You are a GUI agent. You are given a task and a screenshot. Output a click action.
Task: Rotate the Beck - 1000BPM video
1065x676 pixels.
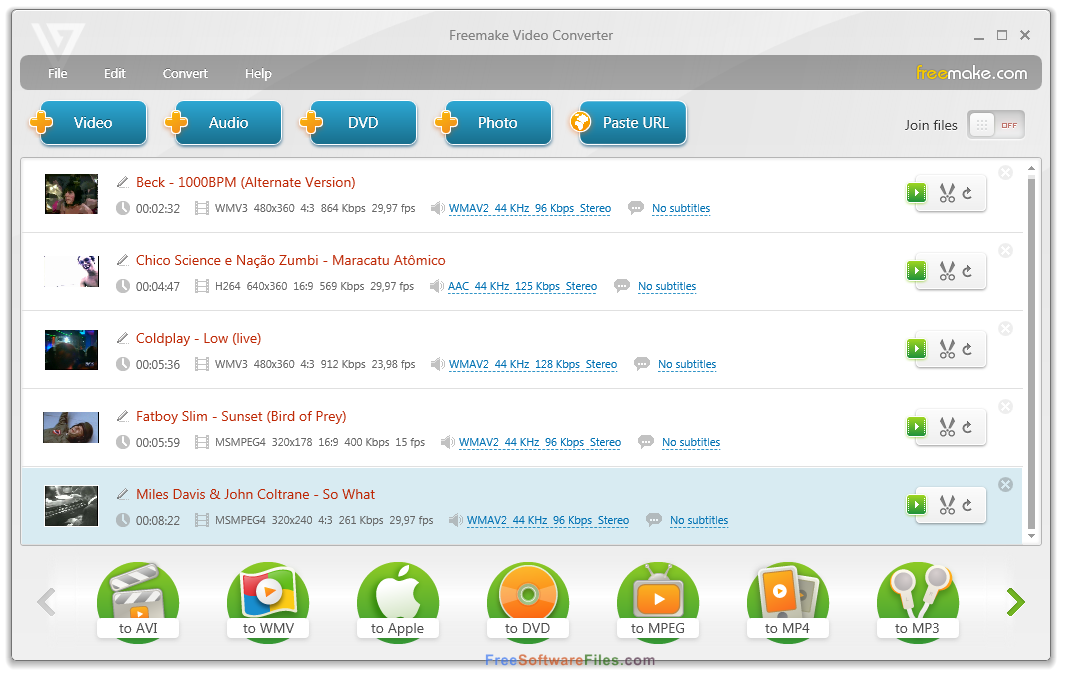967,194
